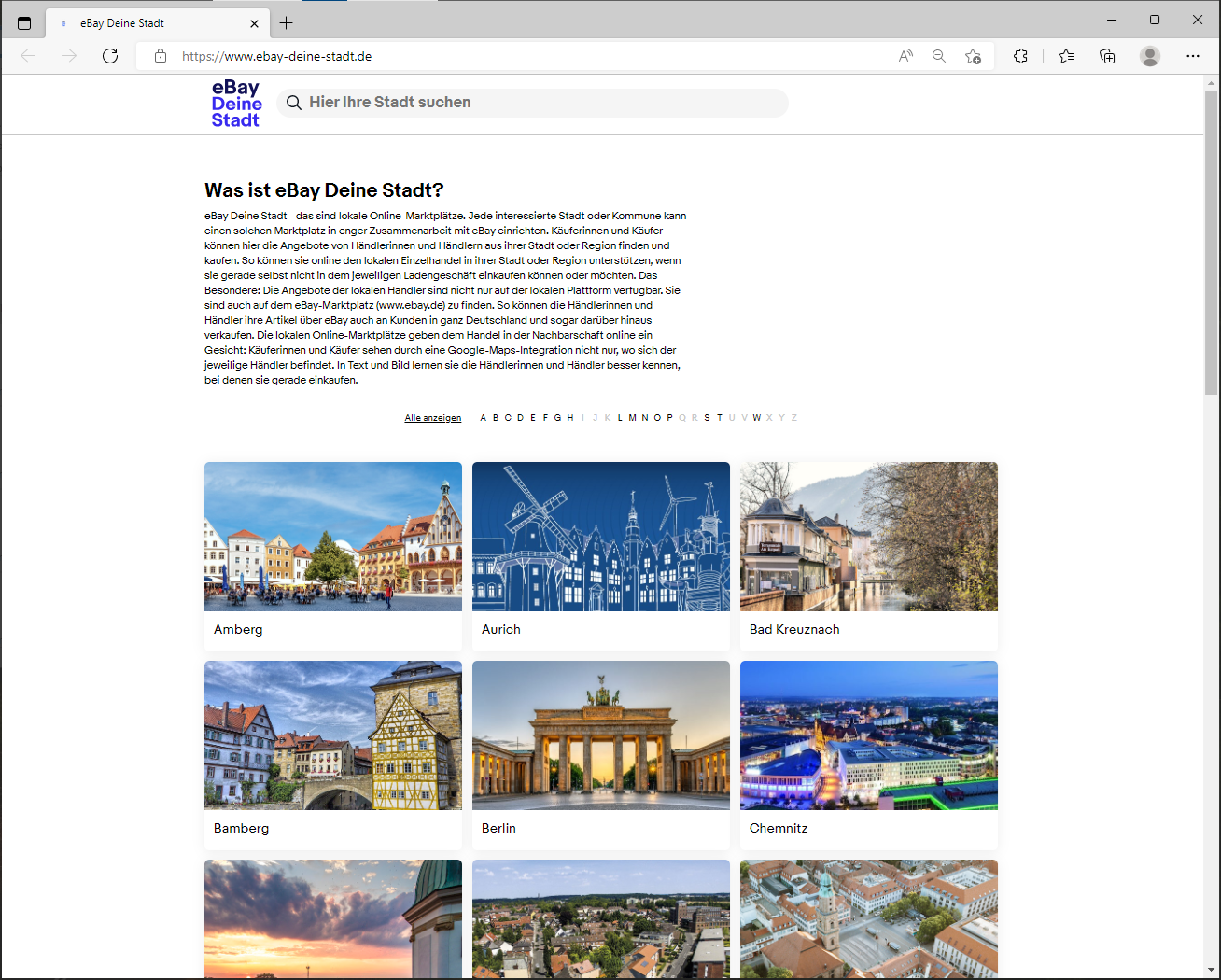Click the 'Alle anzeigen' link
The height and width of the screenshot is (980, 1221).
433,418
